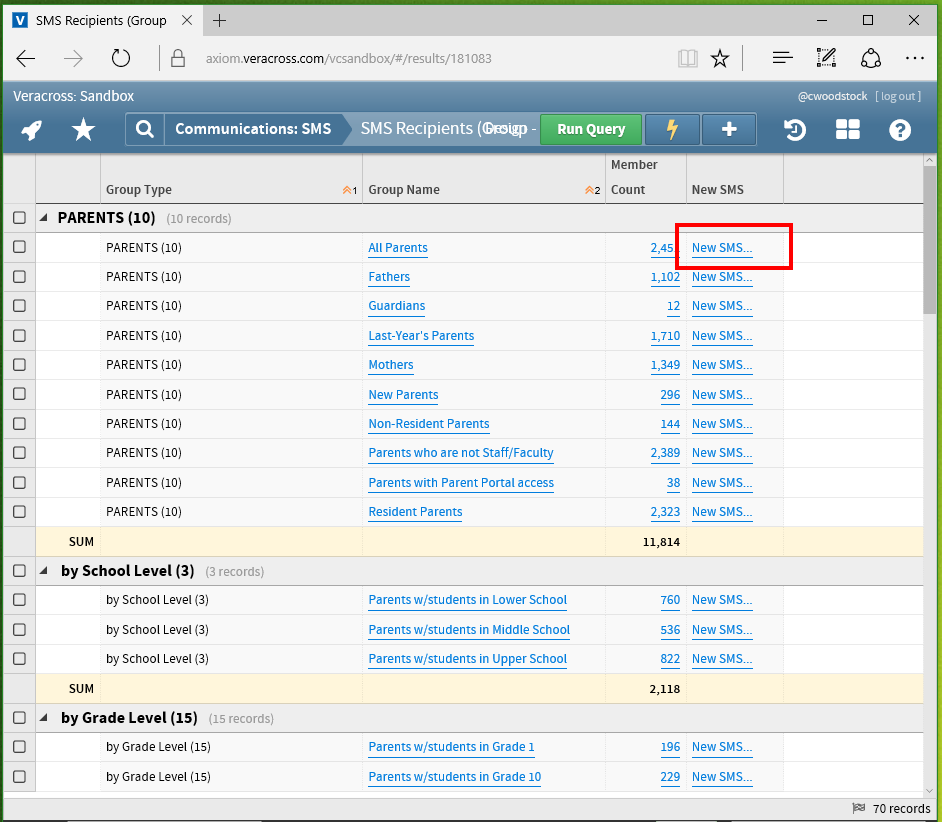Click the lightning bolt actions button

(671, 129)
